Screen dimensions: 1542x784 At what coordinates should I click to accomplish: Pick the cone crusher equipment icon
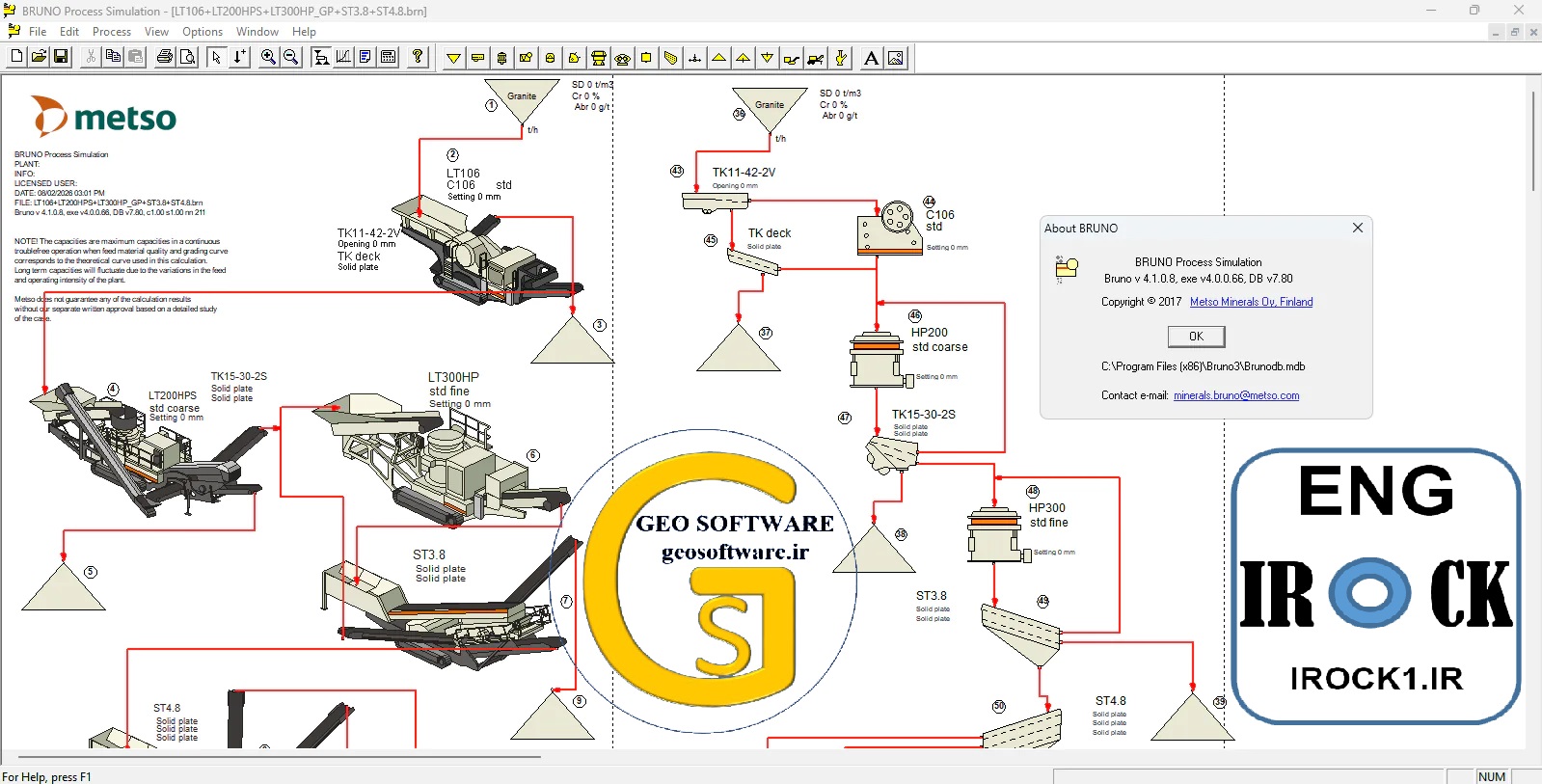pos(598,58)
